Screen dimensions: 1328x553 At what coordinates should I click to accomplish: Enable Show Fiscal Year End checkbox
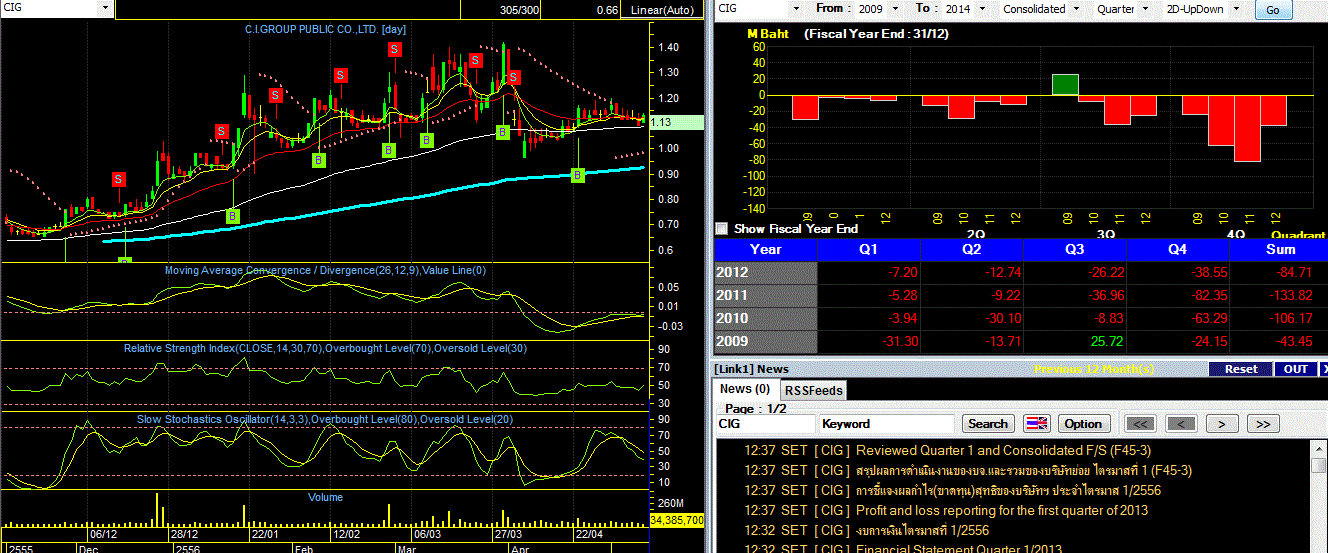(x=722, y=229)
